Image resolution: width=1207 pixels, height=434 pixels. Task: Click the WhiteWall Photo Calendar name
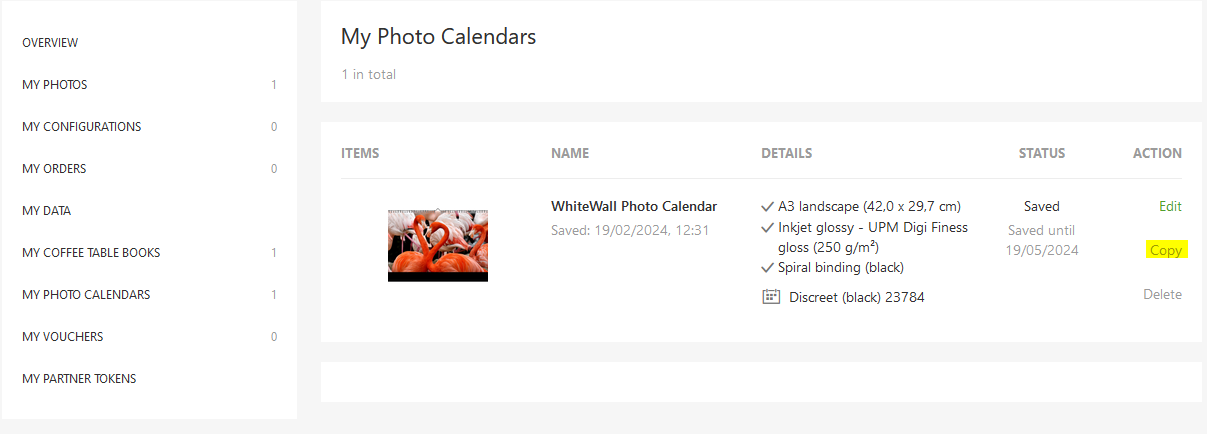click(x=634, y=207)
